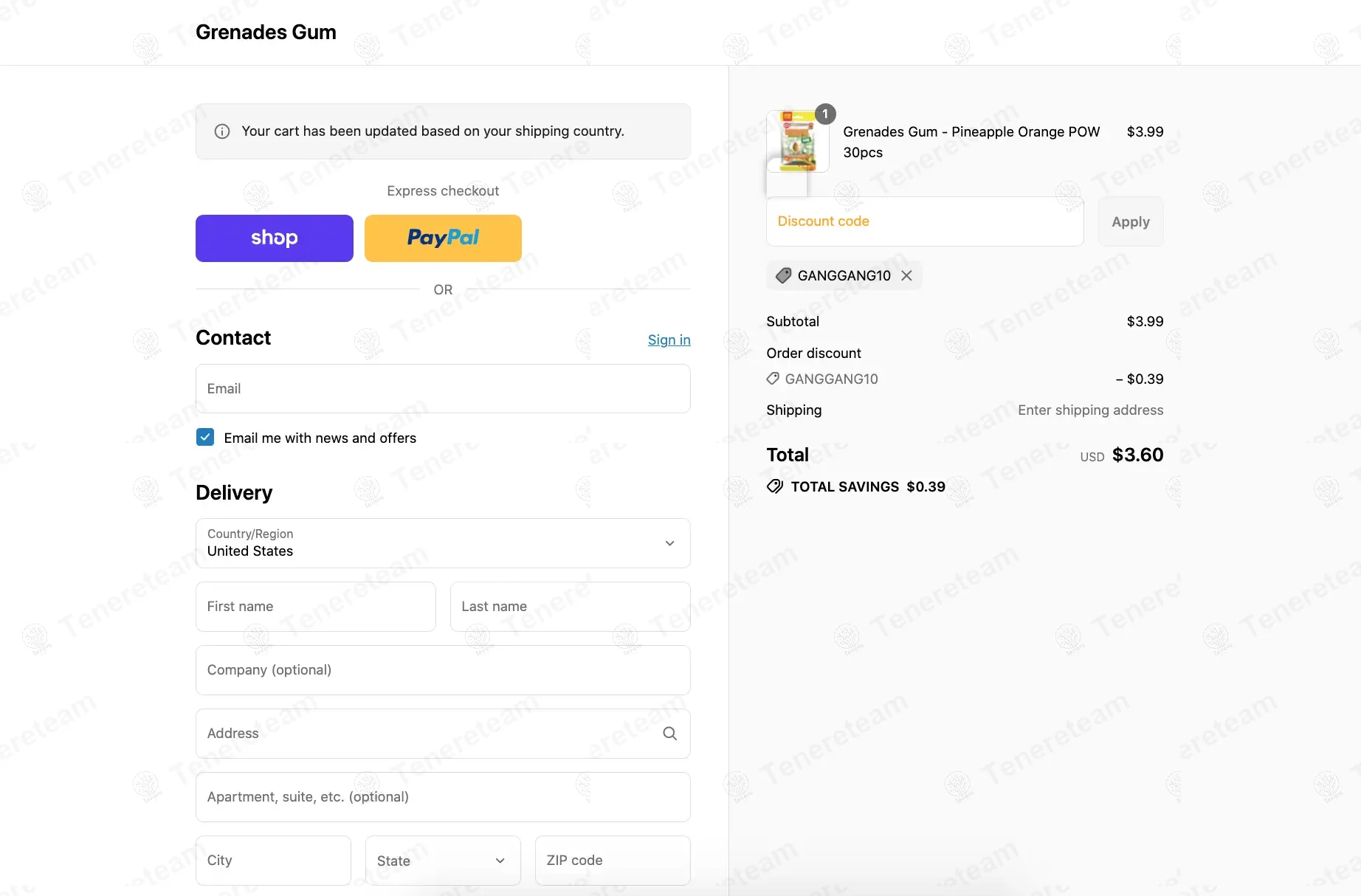Click the discount tag icon beside GANGGANG10
Viewport: 1361px width, 896px height.
pyautogui.click(x=784, y=275)
